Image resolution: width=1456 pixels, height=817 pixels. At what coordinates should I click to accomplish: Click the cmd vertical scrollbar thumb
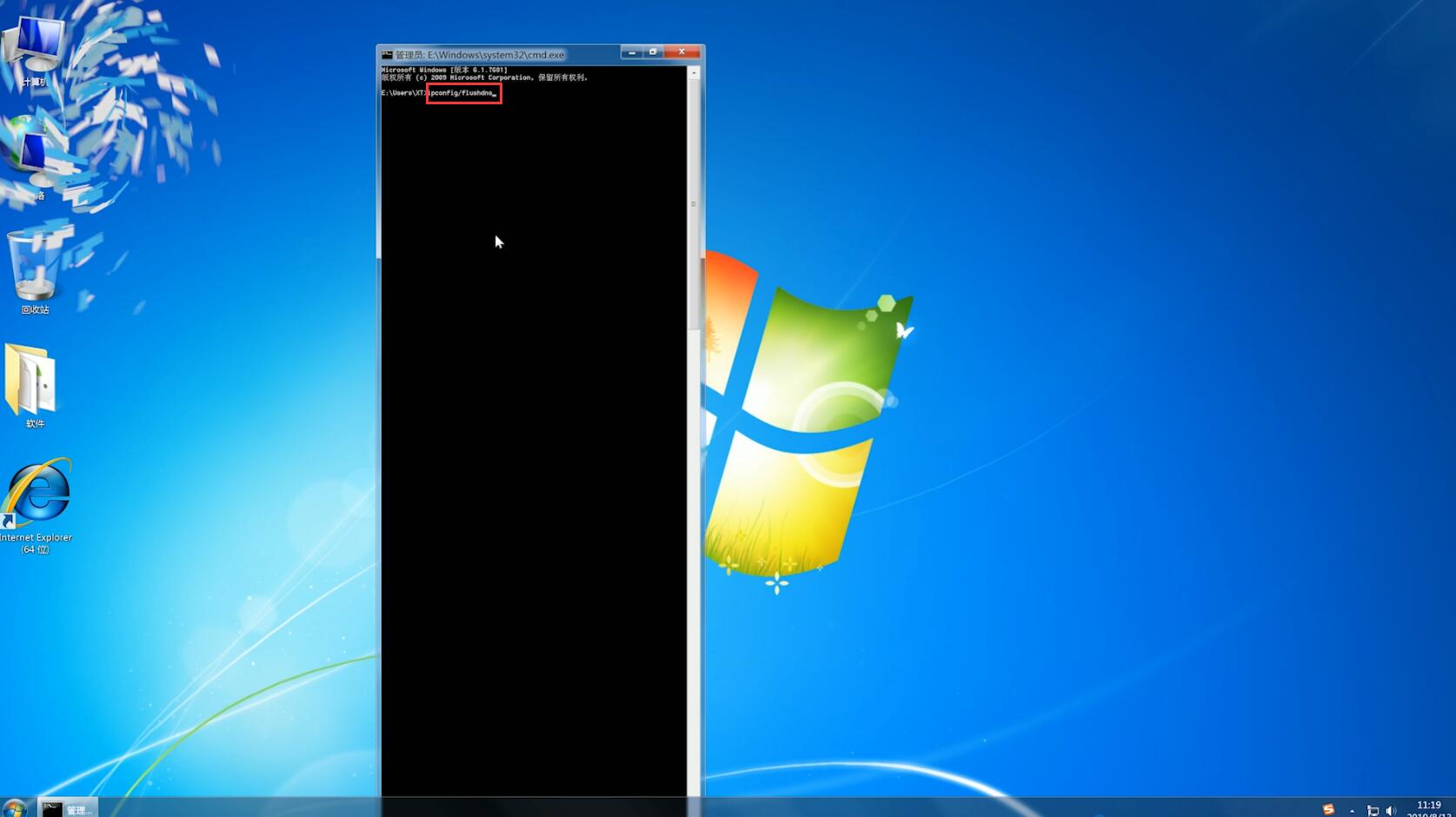(694, 205)
